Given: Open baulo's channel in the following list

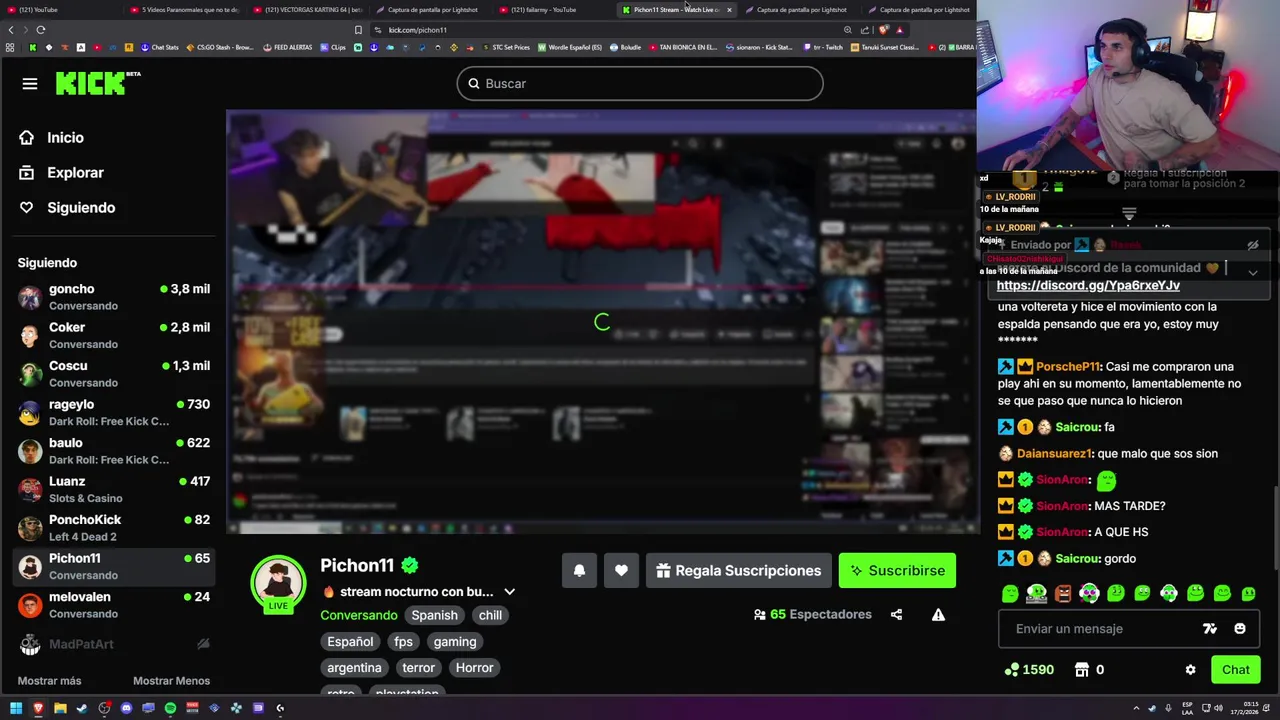Looking at the screenshot, I should pyautogui.click(x=115, y=451).
